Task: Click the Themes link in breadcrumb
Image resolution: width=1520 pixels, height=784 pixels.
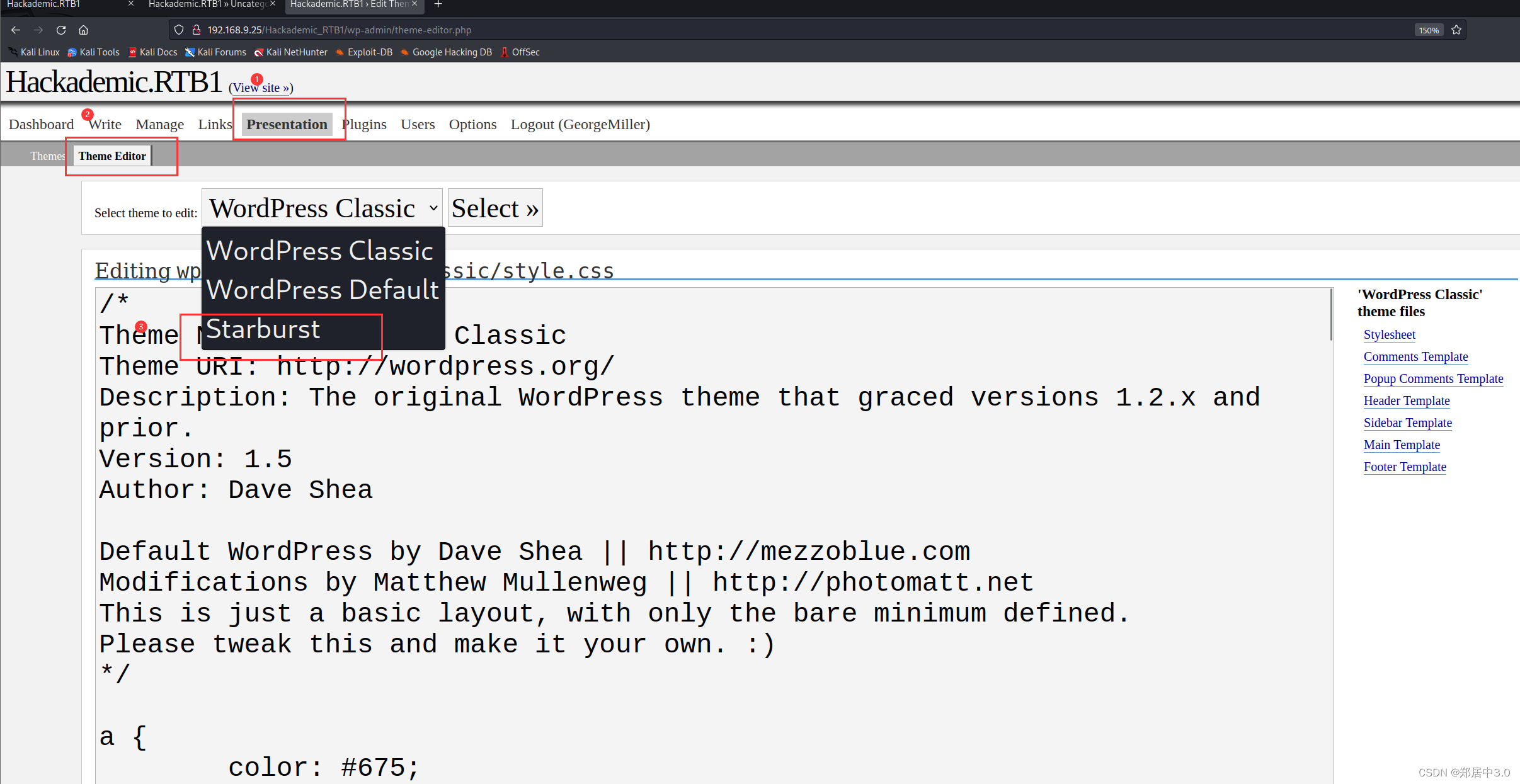Action: [x=47, y=156]
